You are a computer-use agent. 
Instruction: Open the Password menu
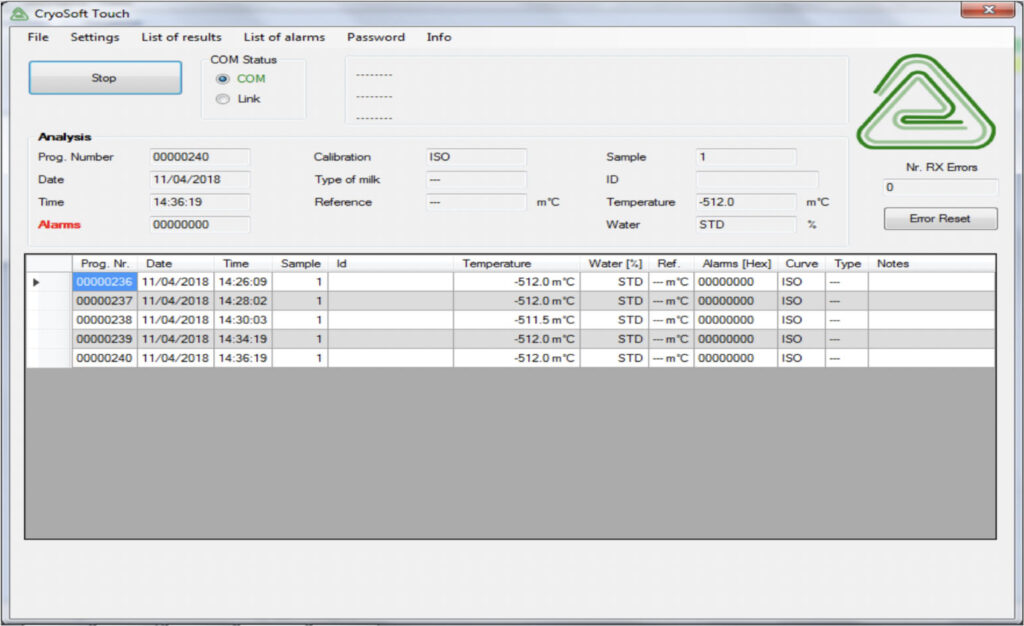(376, 37)
